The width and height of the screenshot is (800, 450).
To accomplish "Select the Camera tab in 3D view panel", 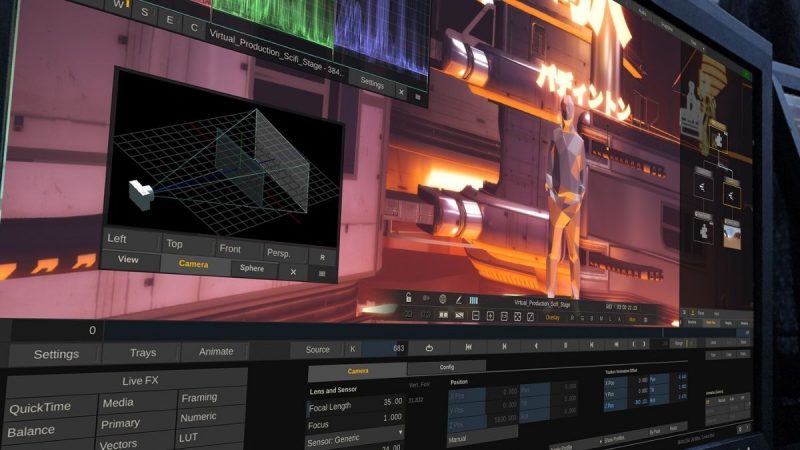I will (193, 264).
